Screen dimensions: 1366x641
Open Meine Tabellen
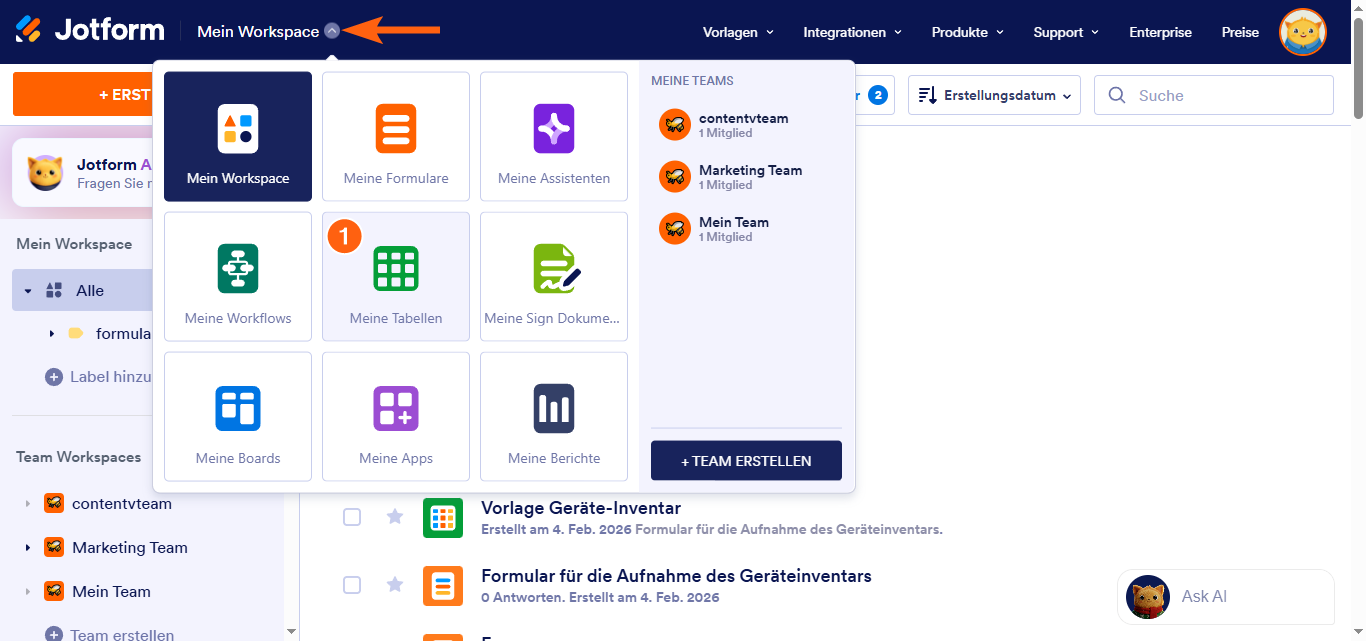(x=395, y=276)
